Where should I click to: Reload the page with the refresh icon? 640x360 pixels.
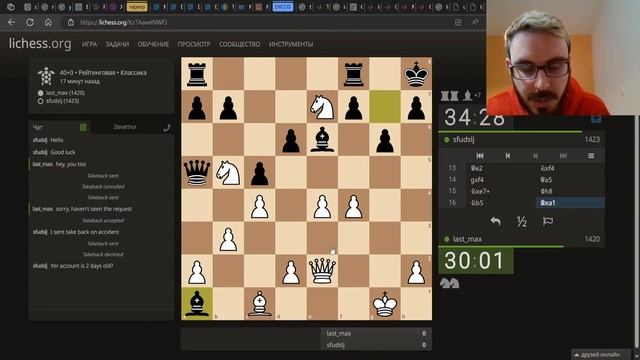tap(30, 22)
